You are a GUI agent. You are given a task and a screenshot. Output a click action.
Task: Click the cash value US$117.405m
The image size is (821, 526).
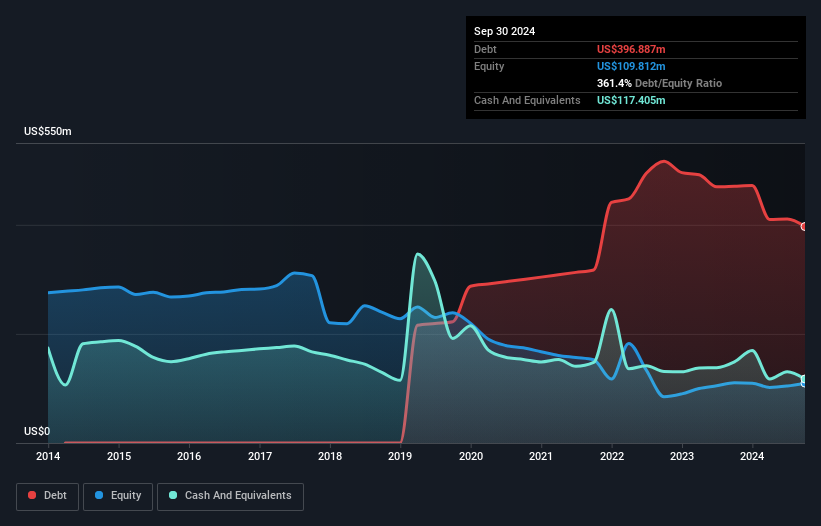(x=631, y=100)
